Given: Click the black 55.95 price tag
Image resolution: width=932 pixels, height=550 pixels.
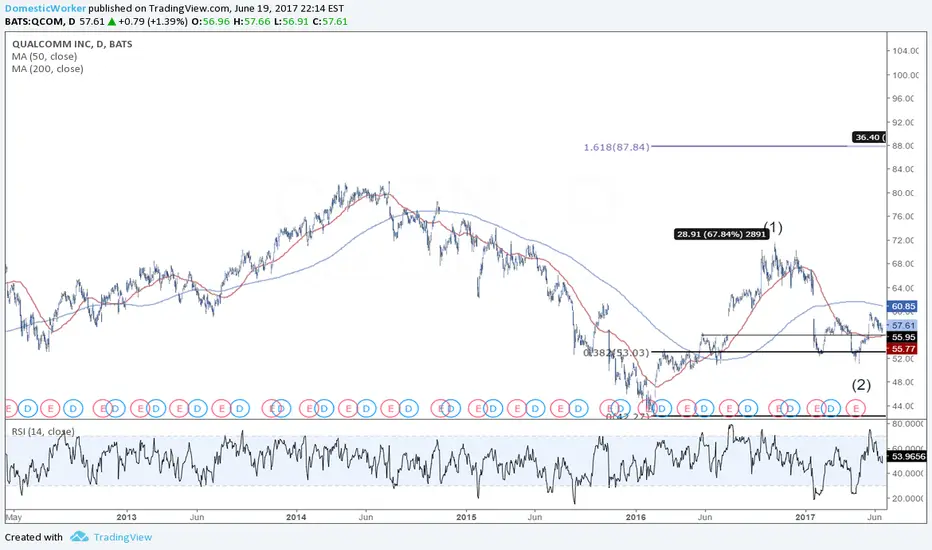Looking at the screenshot, I should pos(903,337).
